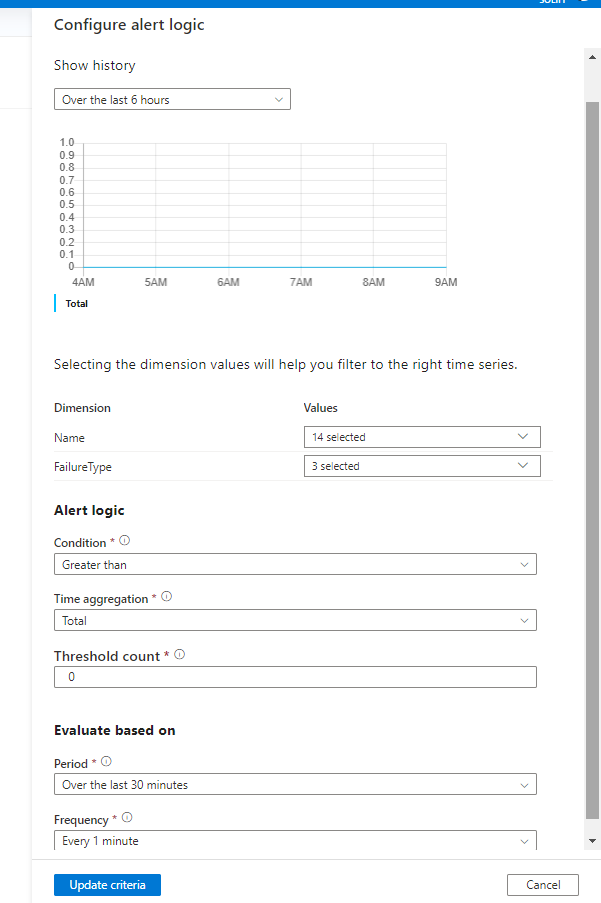601x903 pixels.
Task: Toggle the Total series in the chart legend
Action: 74,303
